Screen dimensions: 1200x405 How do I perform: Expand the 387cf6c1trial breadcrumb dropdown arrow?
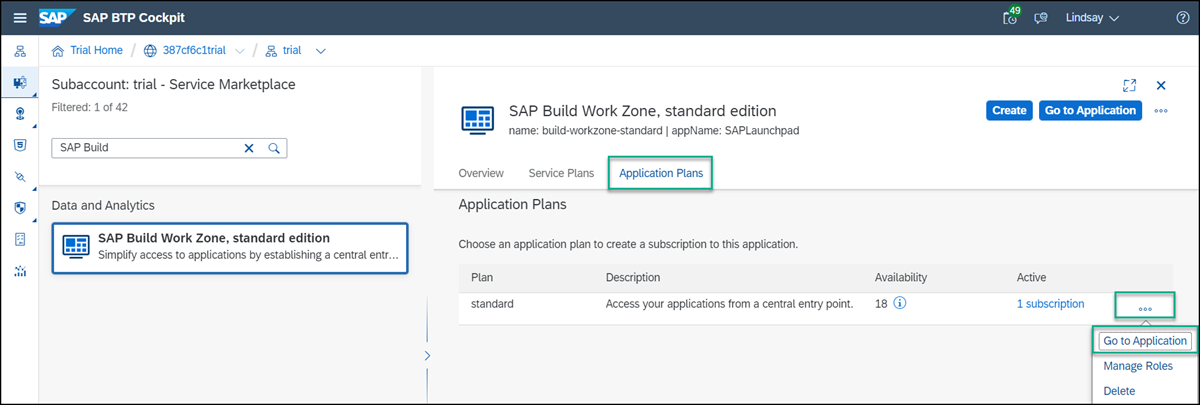(x=239, y=51)
